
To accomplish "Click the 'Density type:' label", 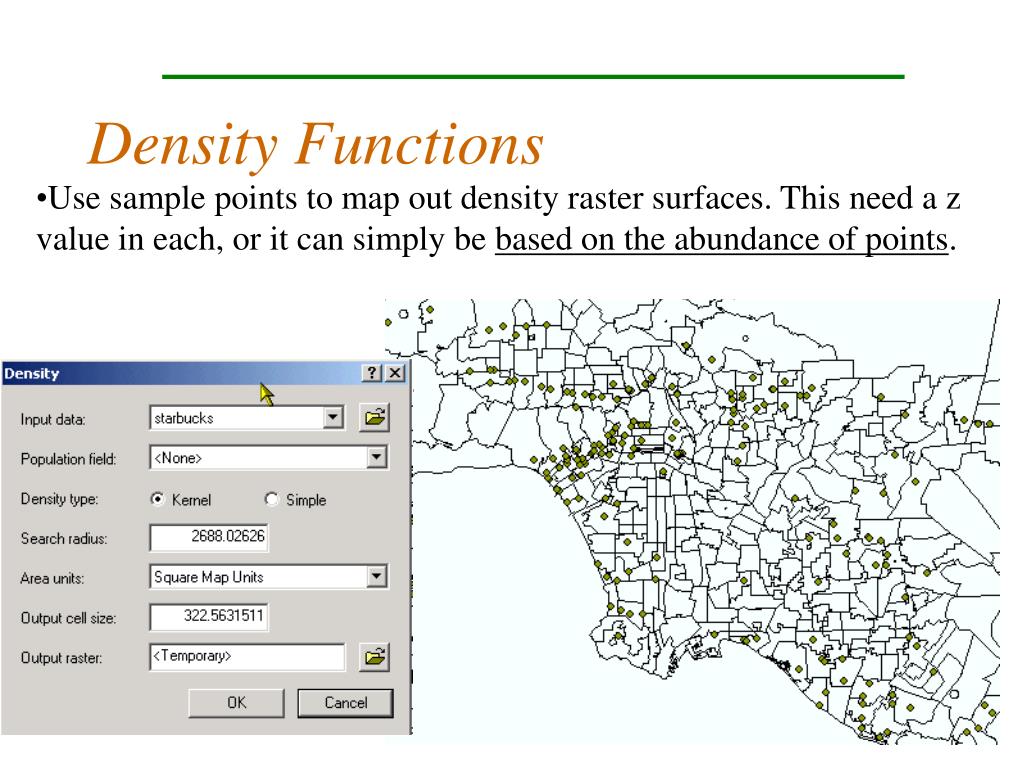I will (59, 499).
